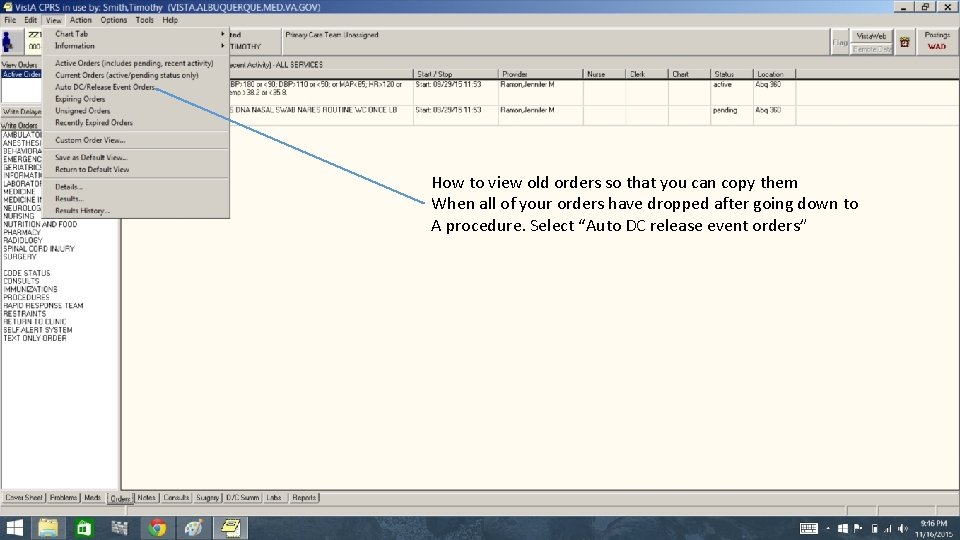Sort orders by Start / Stop column
The height and width of the screenshot is (540, 960).
pyautogui.click(x=456, y=74)
